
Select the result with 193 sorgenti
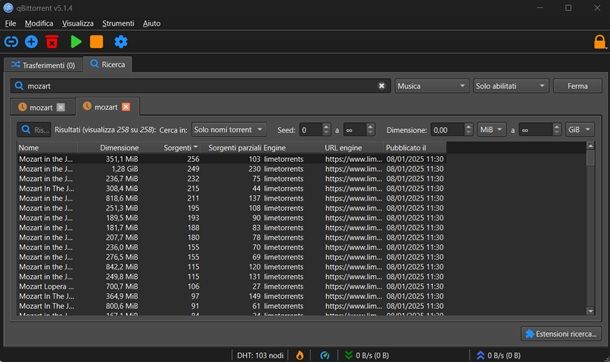[x=232, y=218]
